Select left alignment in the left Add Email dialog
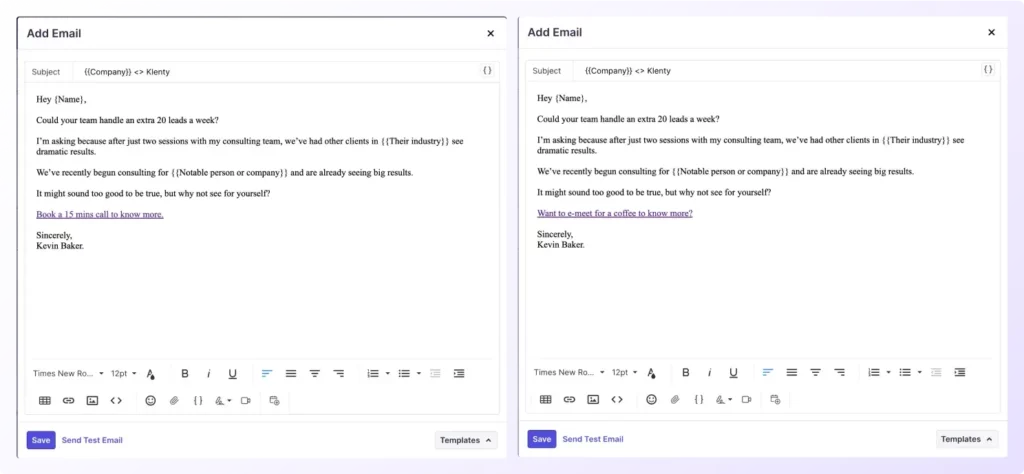The width and height of the screenshot is (1024, 474). click(x=266, y=373)
